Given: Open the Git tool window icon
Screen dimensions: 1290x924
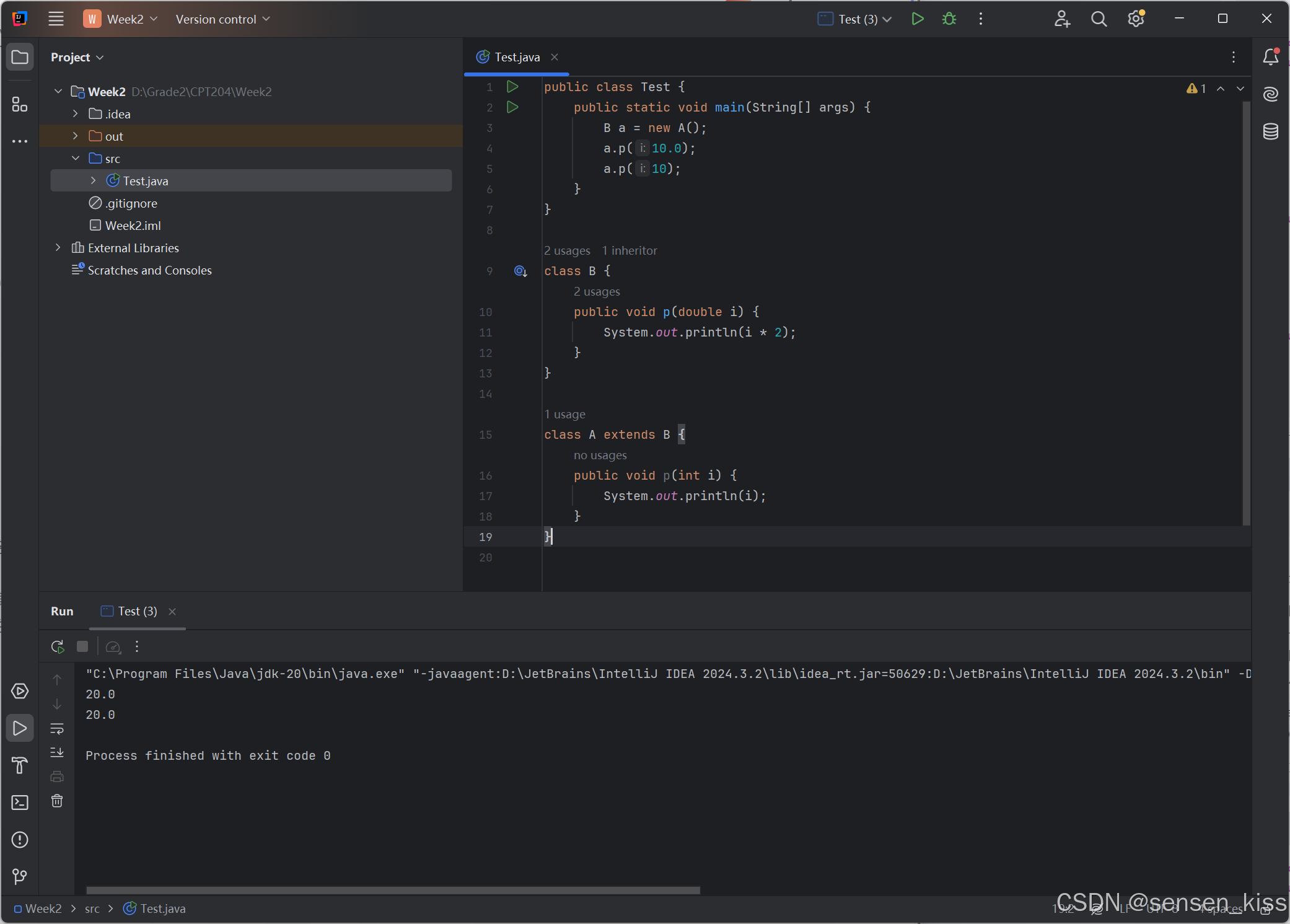Looking at the screenshot, I should coord(20,876).
